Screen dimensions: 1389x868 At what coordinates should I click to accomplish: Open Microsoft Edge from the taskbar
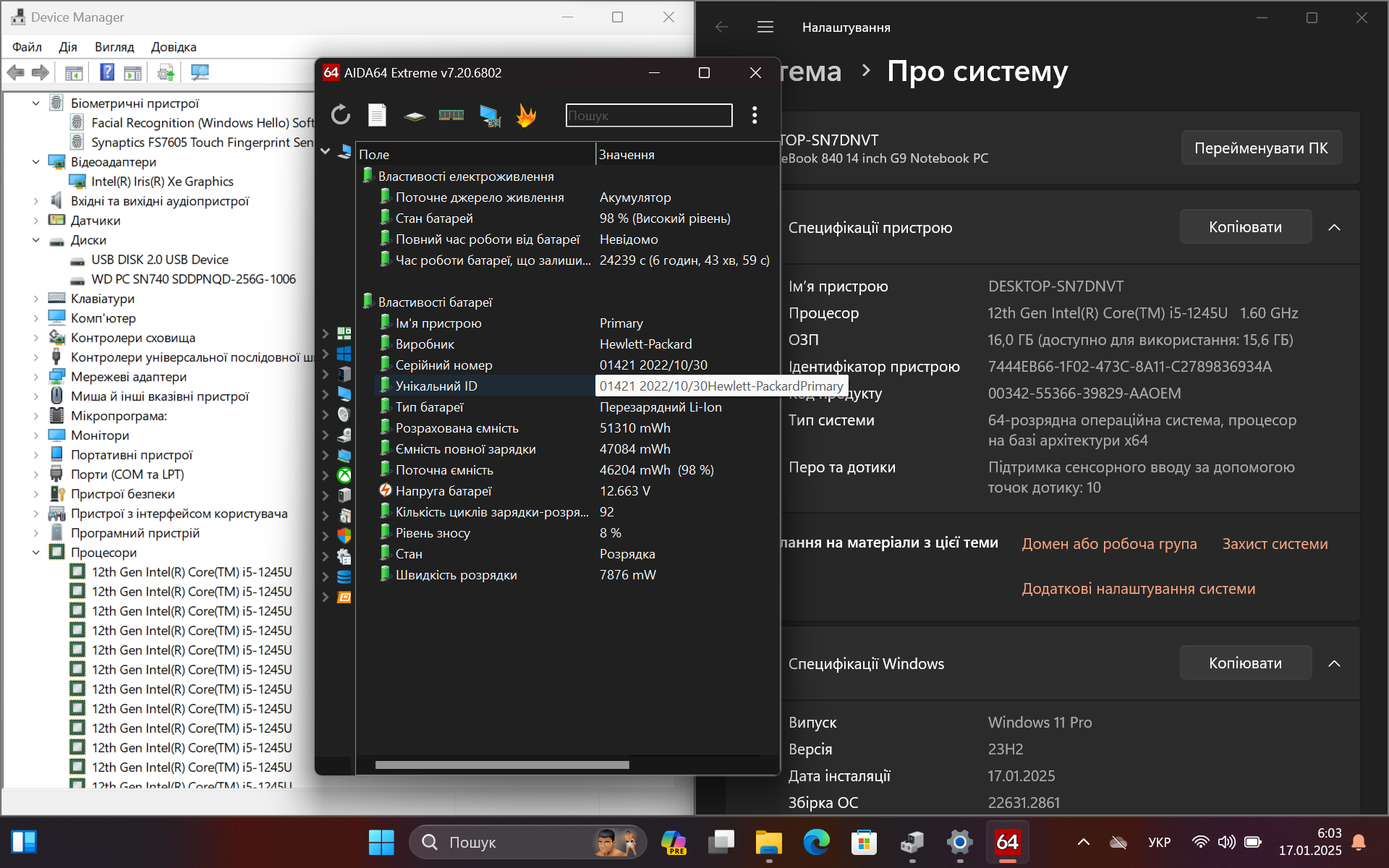pyautogui.click(x=817, y=842)
